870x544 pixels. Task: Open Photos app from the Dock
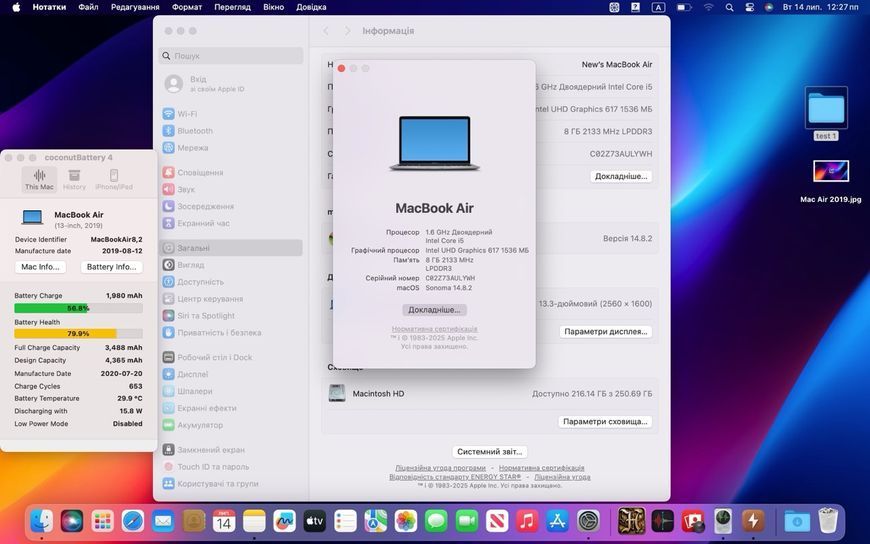[406, 521]
